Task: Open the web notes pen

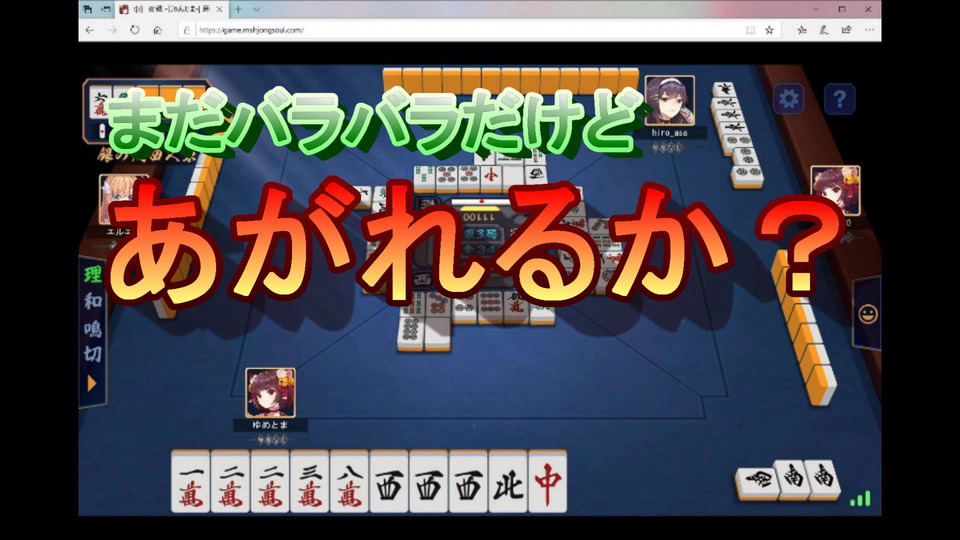Action: point(824,30)
